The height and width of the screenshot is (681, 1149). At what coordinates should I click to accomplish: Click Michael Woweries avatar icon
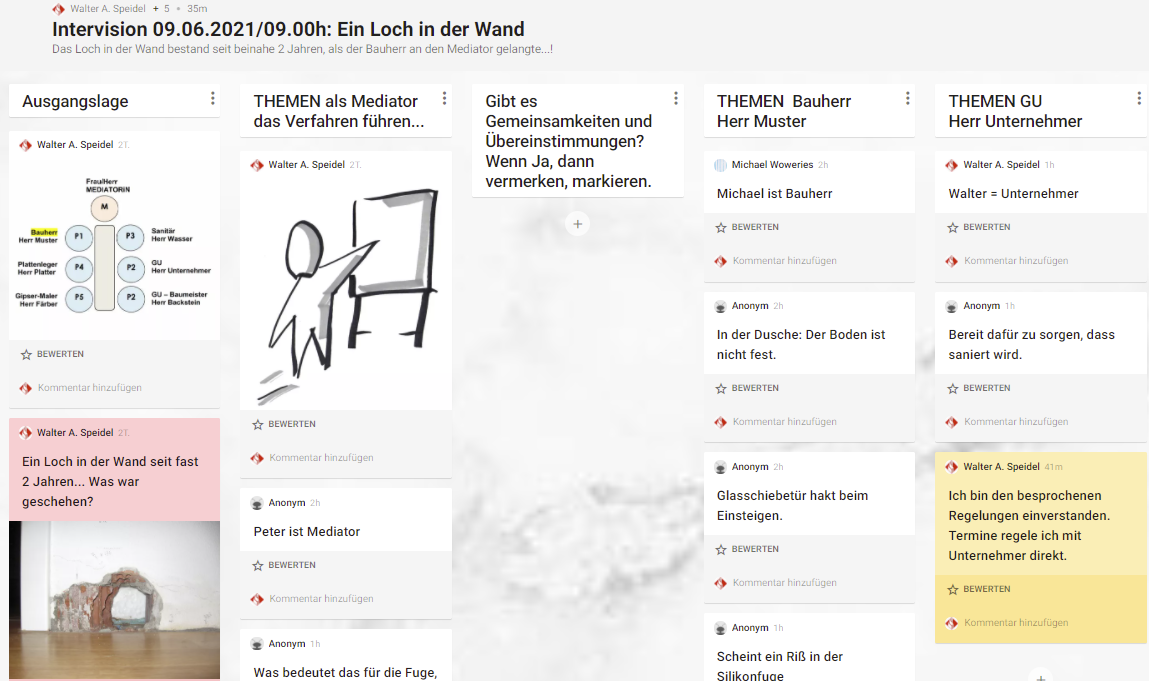(720, 165)
